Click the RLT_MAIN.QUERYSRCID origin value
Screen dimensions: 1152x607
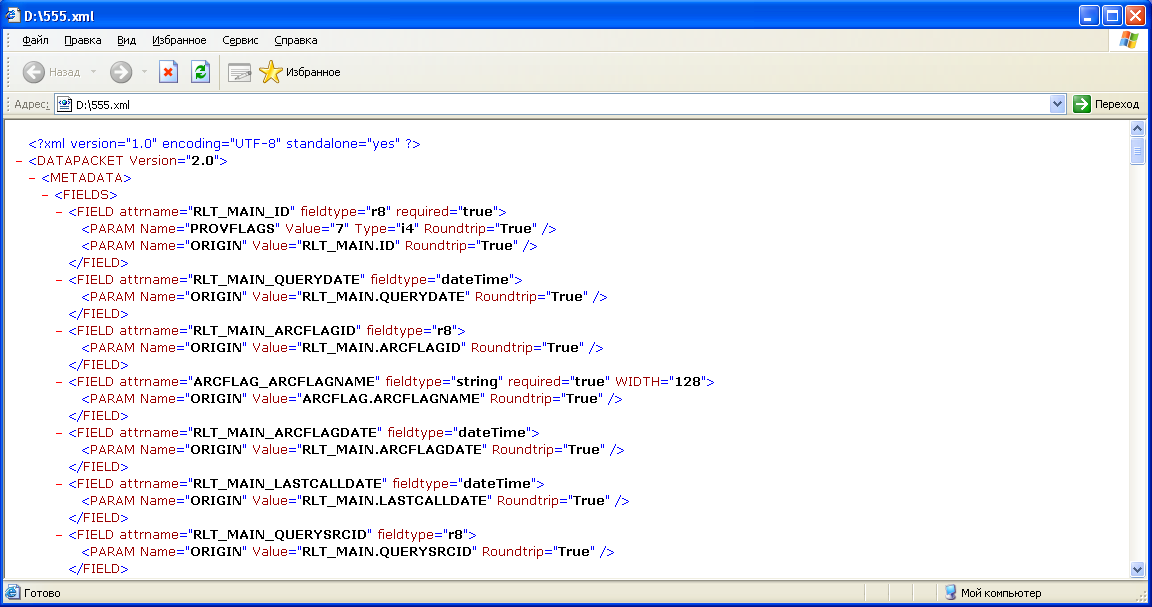[x=389, y=552]
